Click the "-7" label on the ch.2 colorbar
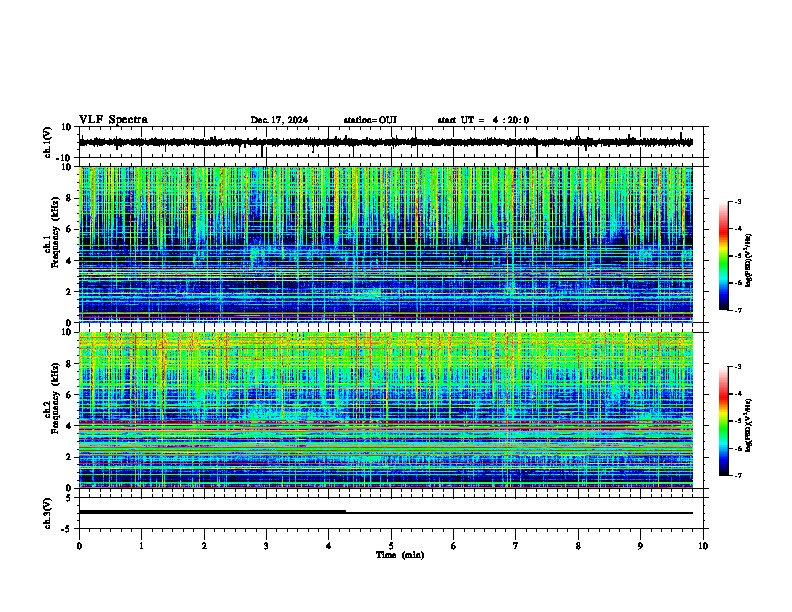This screenshot has width=792, height=612. click(738, 475)
